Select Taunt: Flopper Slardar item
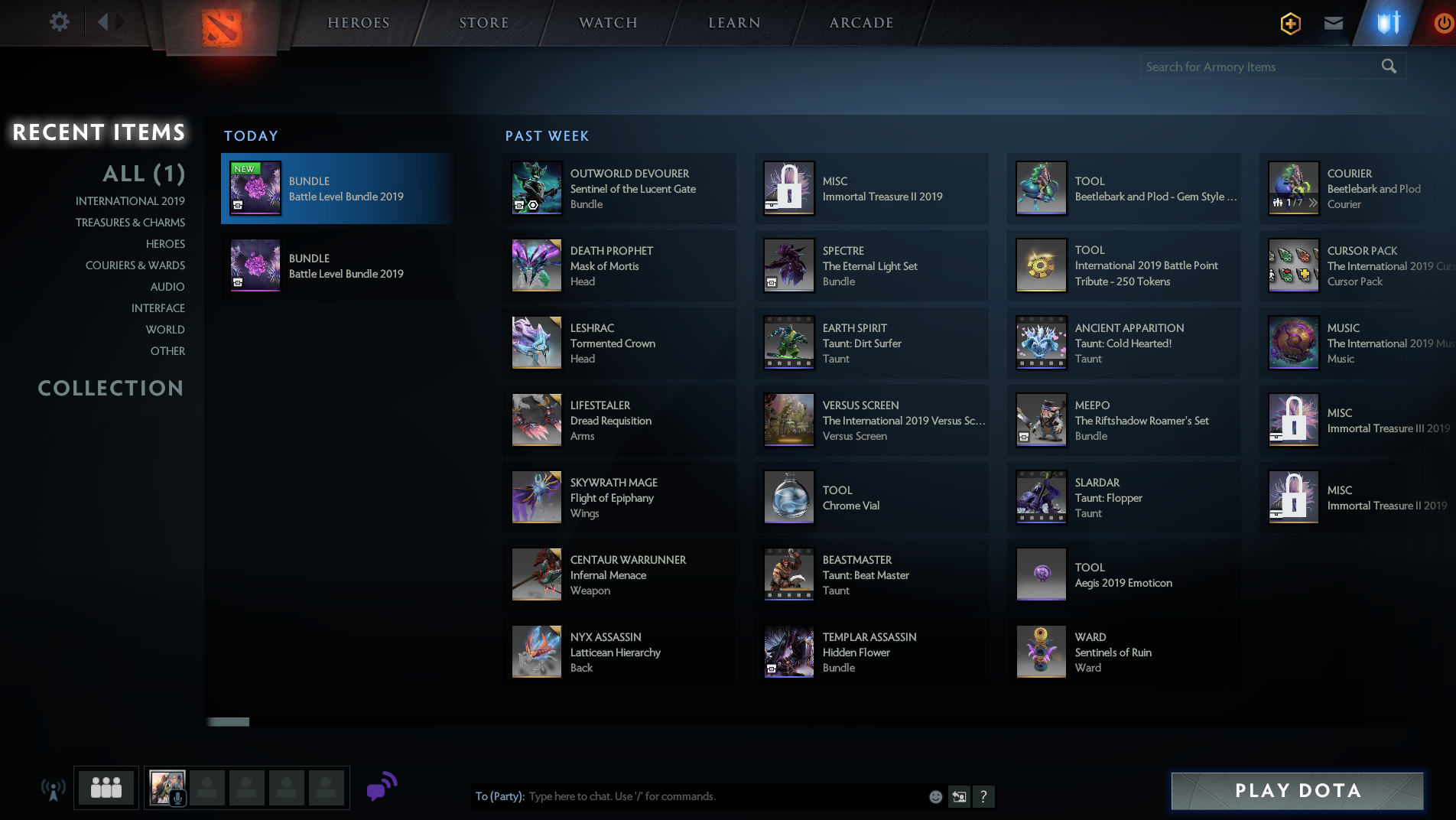1456x820 pixels. 1124,497
